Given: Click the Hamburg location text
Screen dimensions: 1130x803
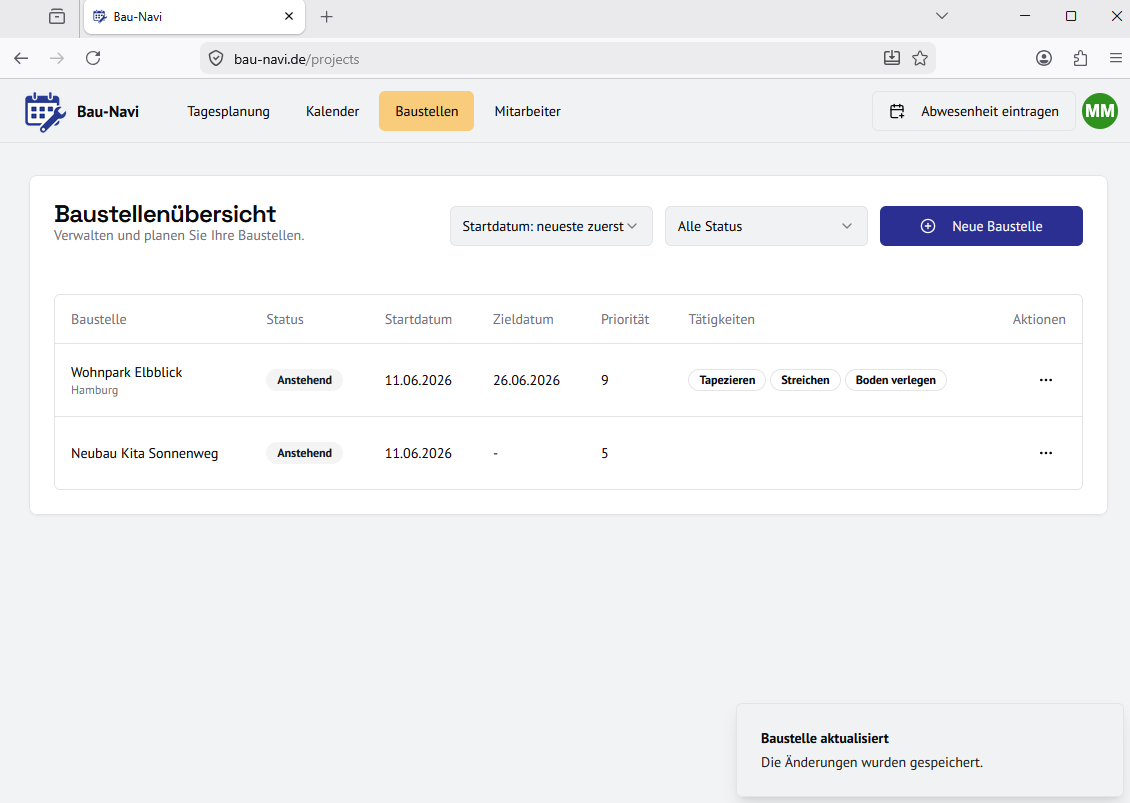Looking at the screenshot, I should (94, 390).
